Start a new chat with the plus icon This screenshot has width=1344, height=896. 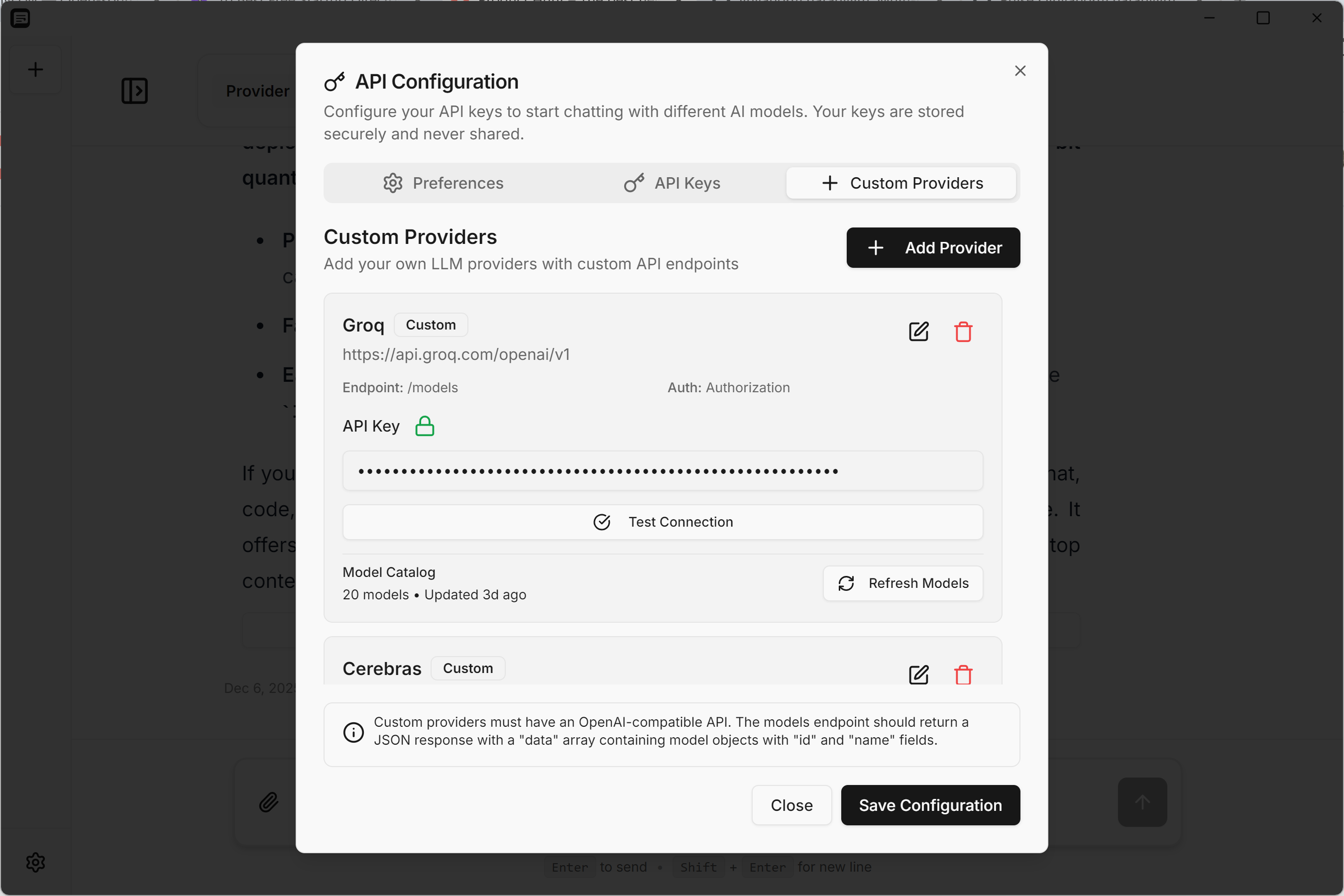tap(35, 69)
